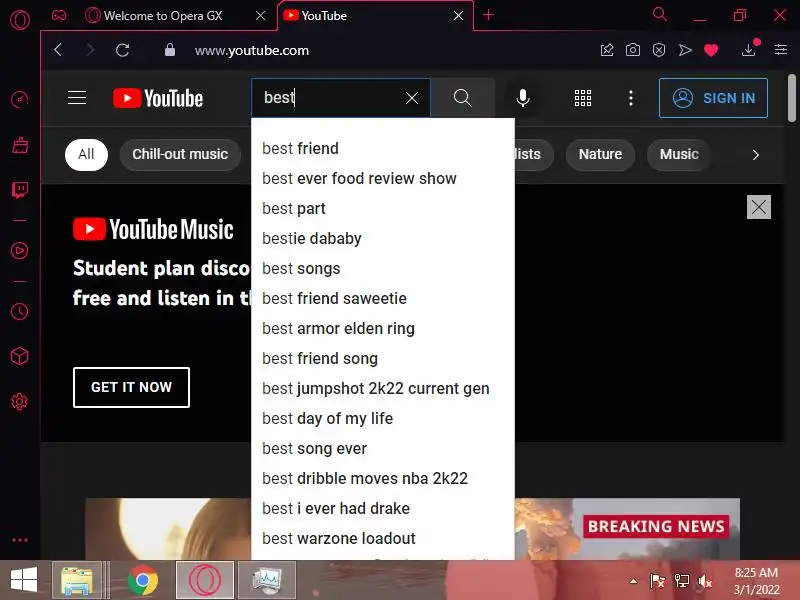Select the All filter chip
This screenshot has height=600, width=800.
pos(86,154)
